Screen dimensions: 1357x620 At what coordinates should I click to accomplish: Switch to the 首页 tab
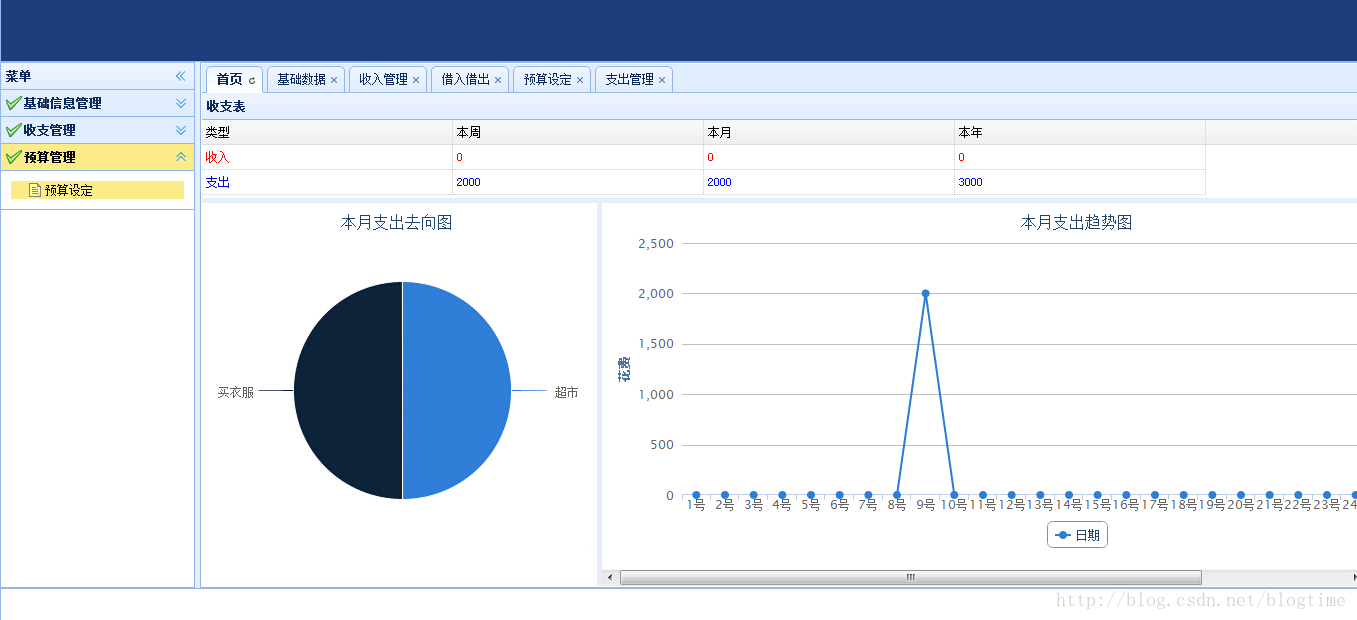click(x=229, y=79)
